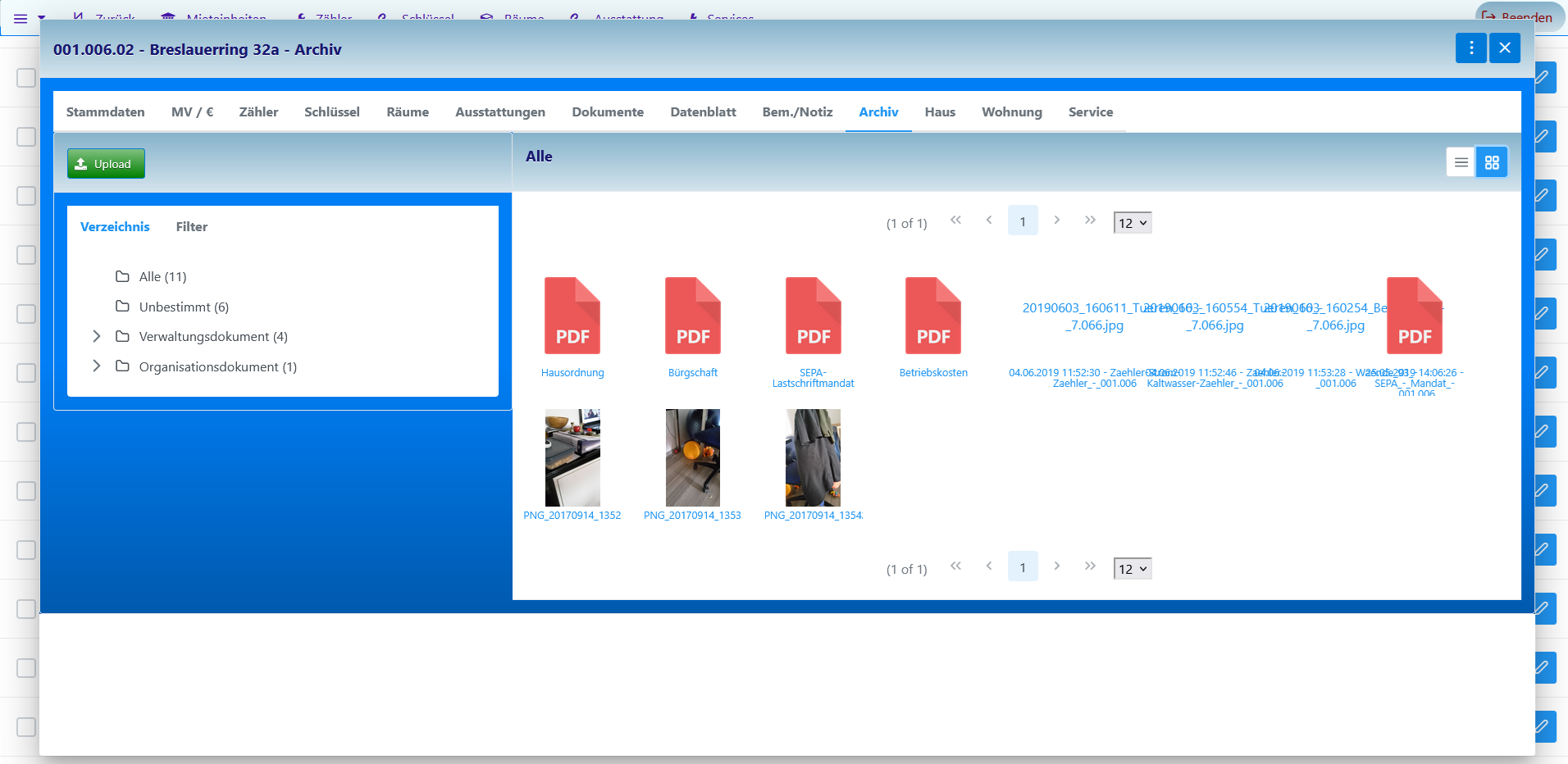Click the Hausordnung caption link

point(572,373)
